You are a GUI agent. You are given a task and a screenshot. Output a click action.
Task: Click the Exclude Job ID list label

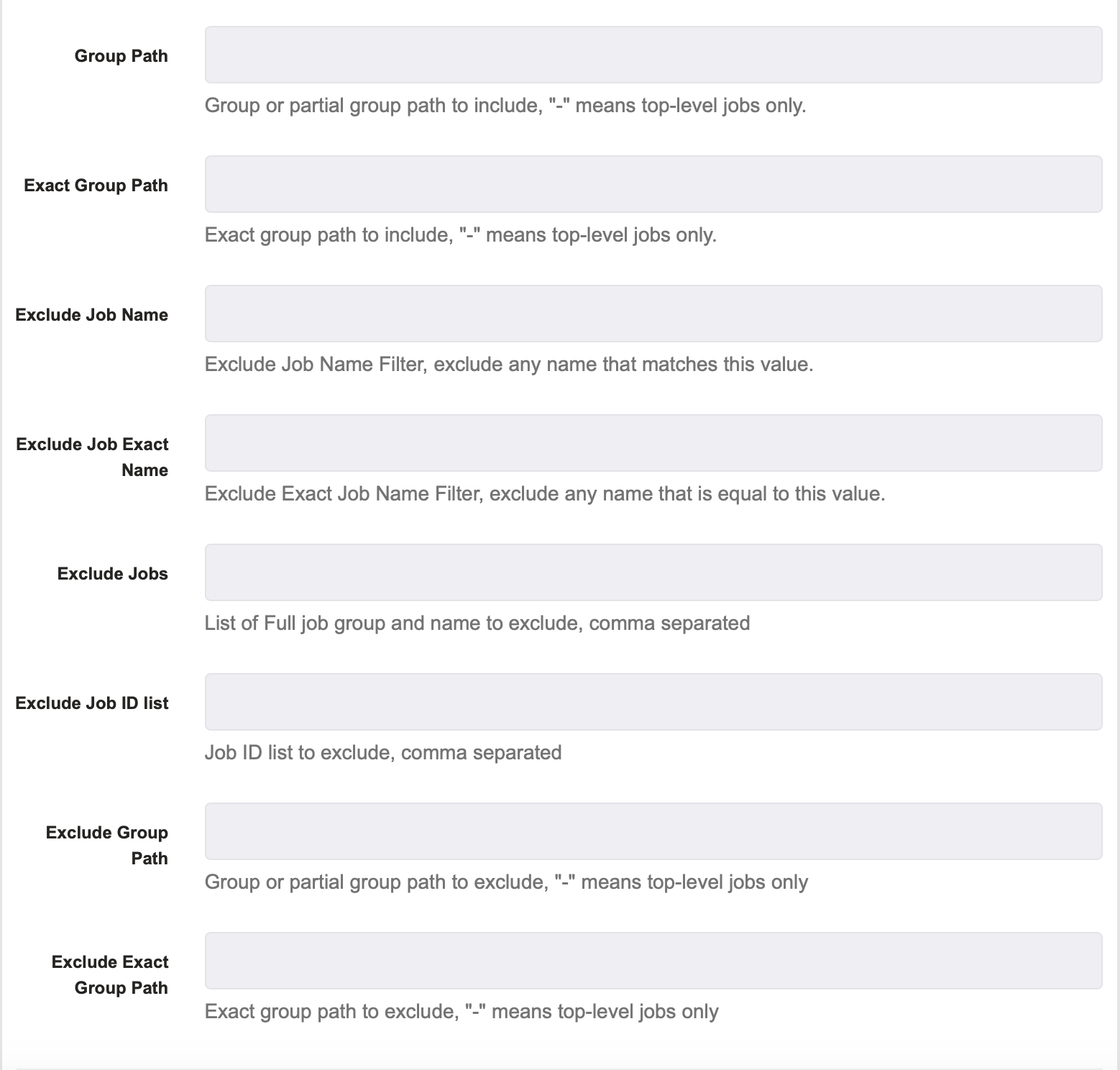pyautogui.click(x=92, y=703)
